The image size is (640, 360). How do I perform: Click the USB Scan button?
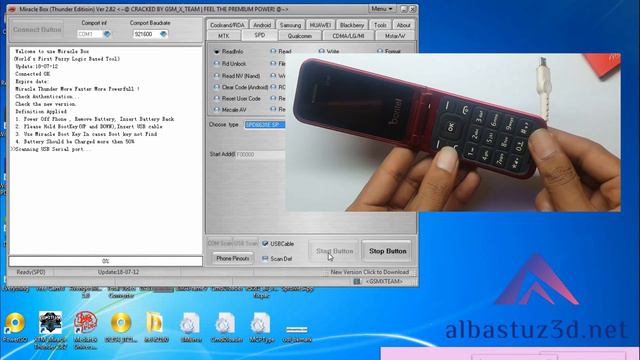[246, 243]
